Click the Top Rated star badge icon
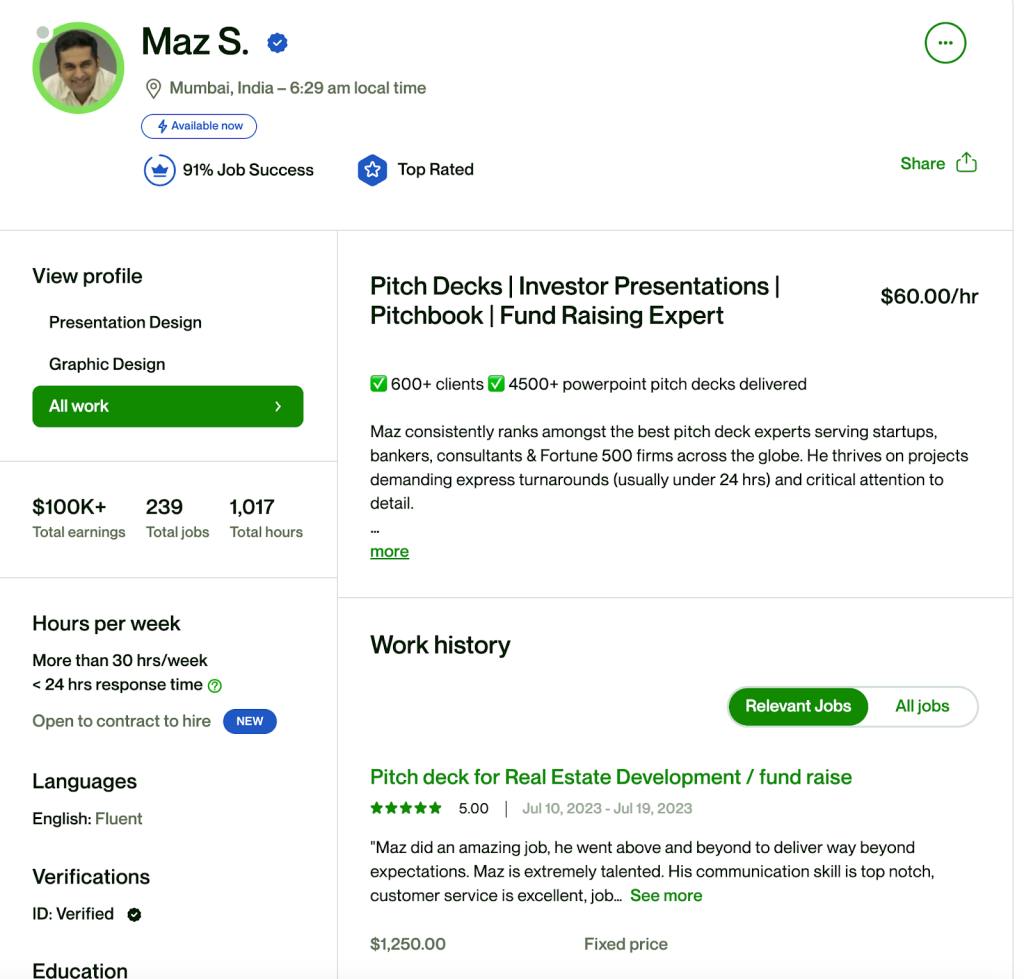 (372, 170)
